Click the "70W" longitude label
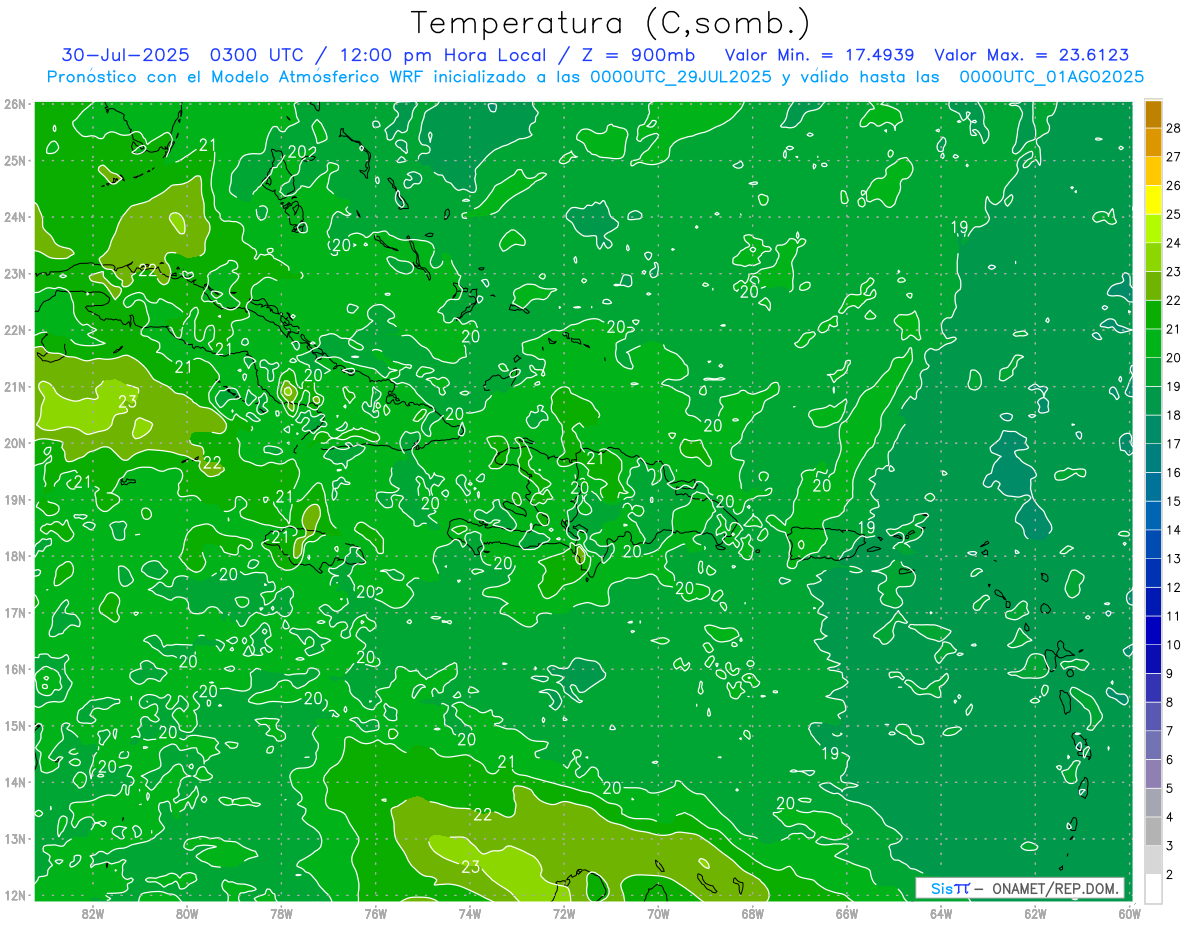The image size is (1200, 927). click(x=658, y=913)
